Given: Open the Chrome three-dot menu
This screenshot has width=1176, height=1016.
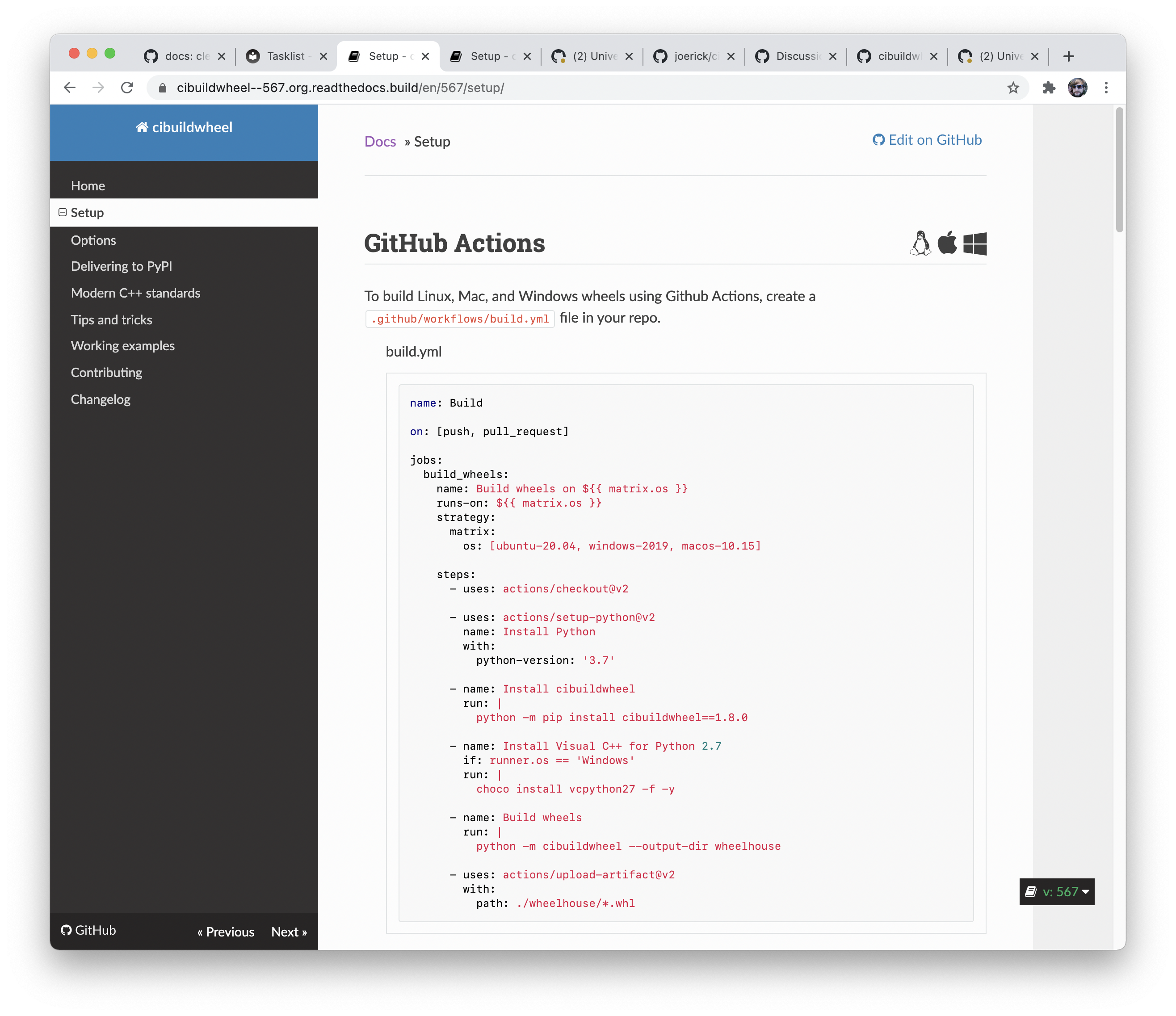Looking at the screenshot, I should (x=1105, y=88).
